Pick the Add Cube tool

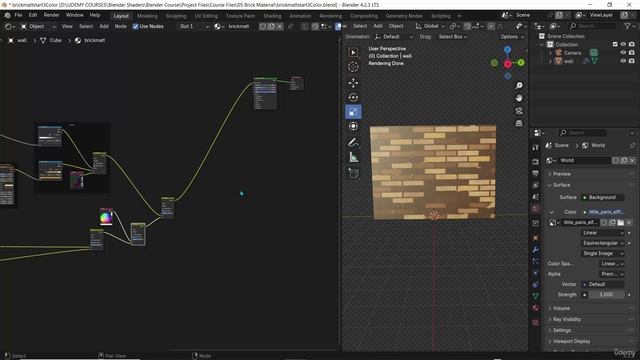click(x=353, y=173)
